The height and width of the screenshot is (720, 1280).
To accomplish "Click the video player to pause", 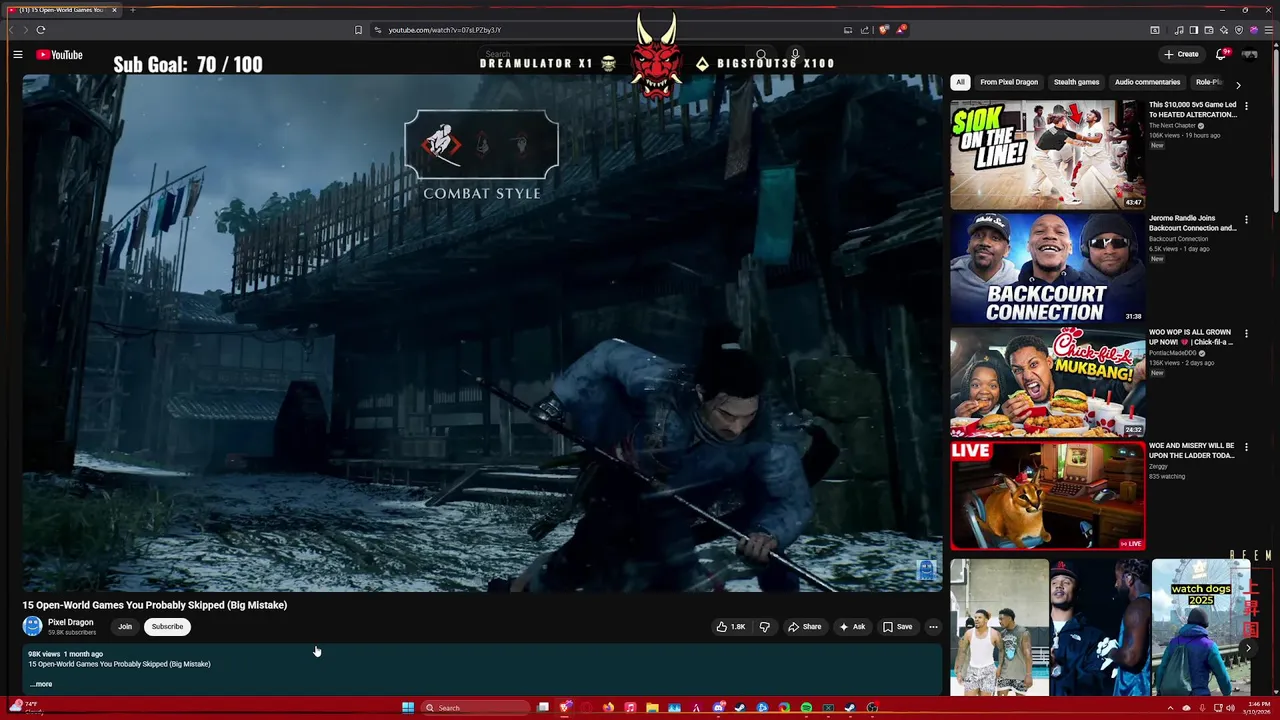I will (x=482, y=333).
